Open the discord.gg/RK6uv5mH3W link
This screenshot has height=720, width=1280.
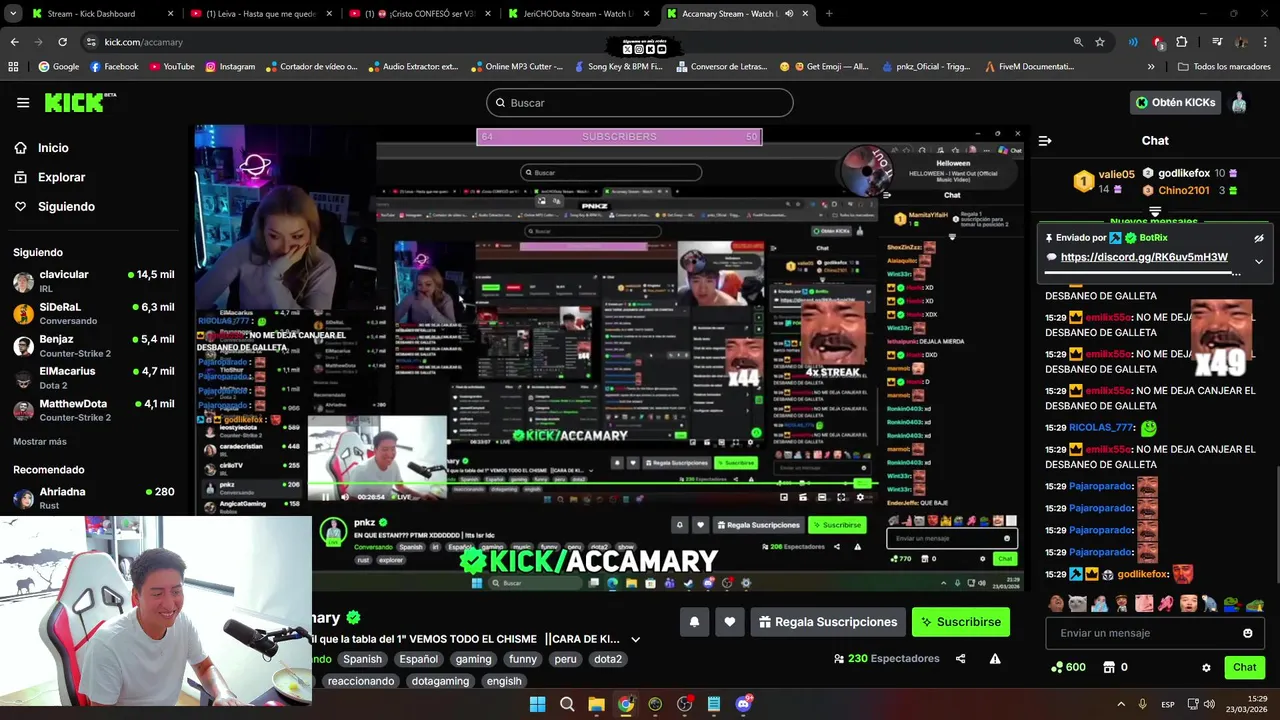pos(1144,257)
